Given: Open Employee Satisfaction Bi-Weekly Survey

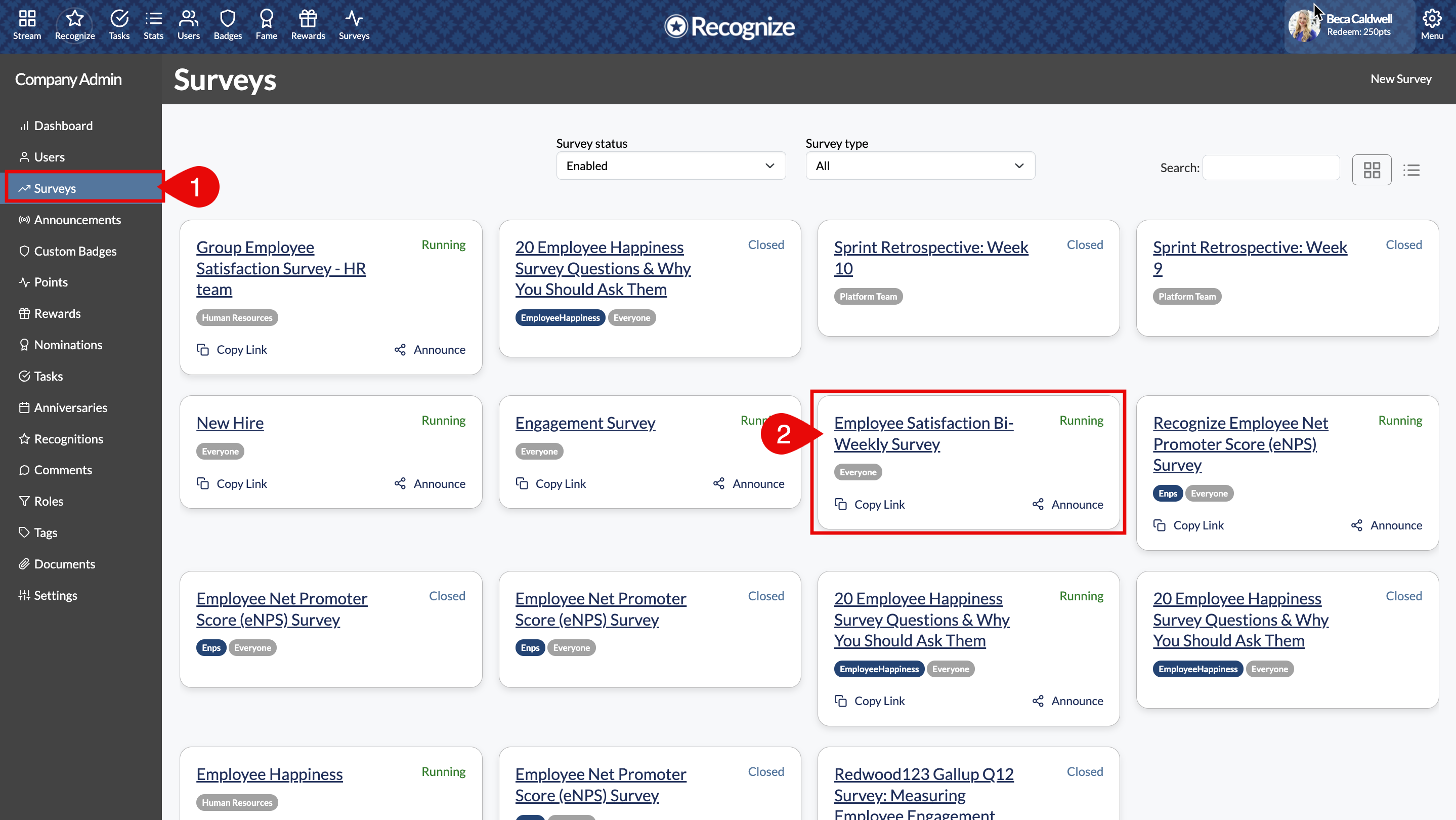Looking at the screenshot, I should coord(924,433).
